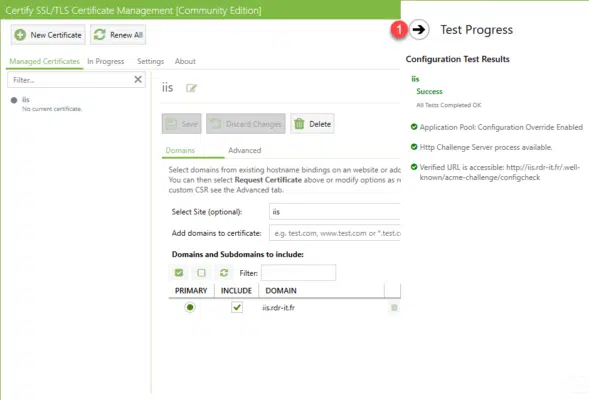589x400 pixels.
Task: Clear the filter with the X icon
Action: (138, 79)
